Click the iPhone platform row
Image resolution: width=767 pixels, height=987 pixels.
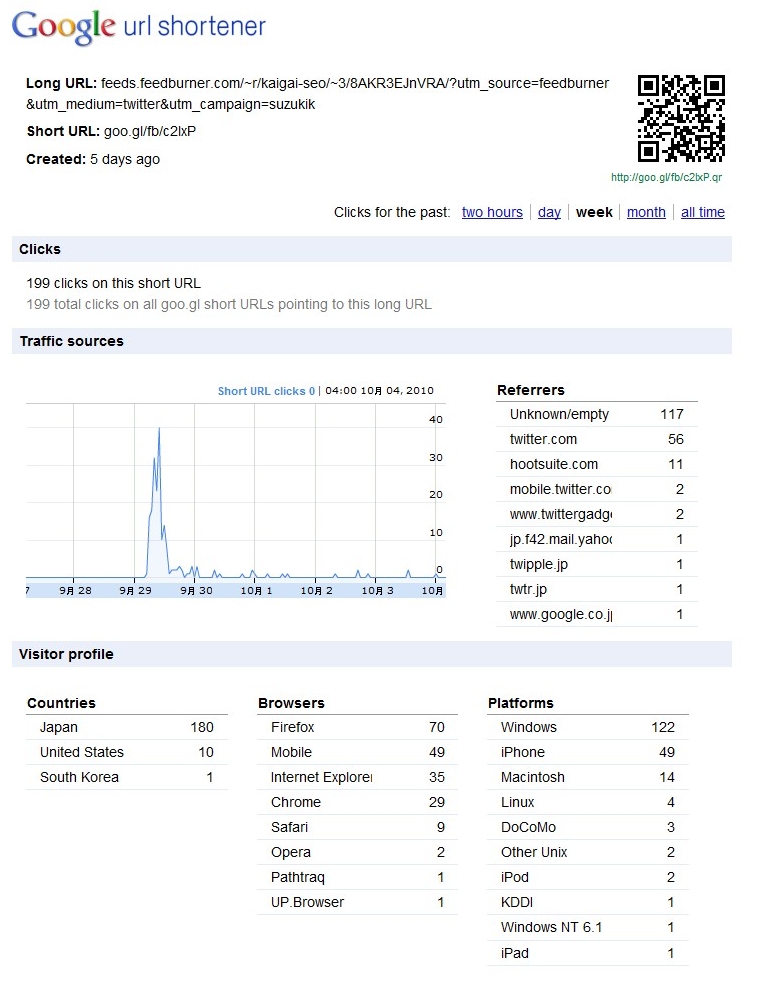[588, 752]
